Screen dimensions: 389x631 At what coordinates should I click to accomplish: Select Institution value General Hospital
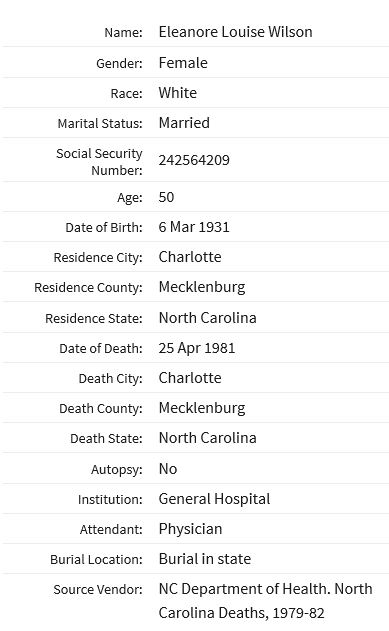coord(214,499)
